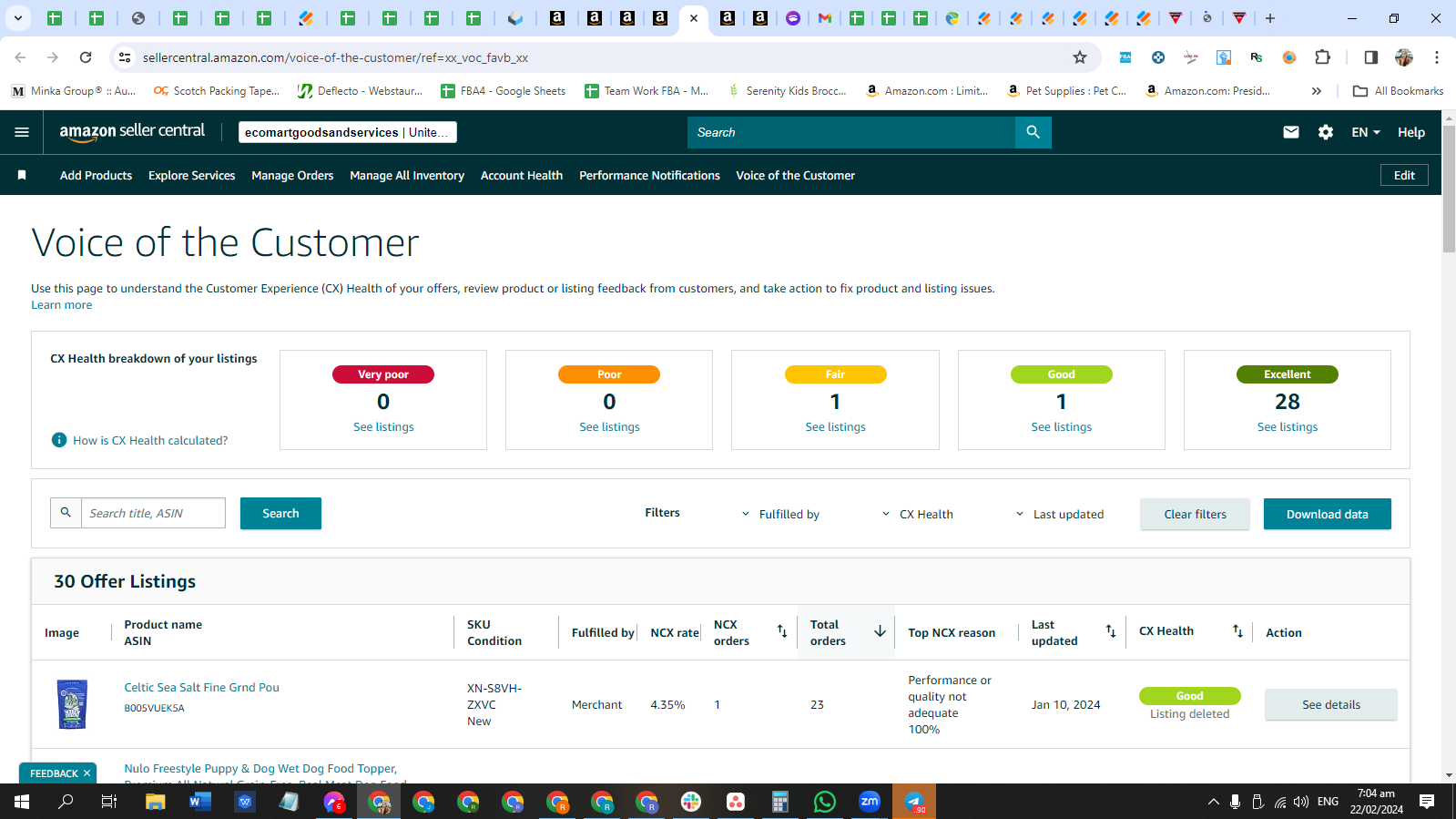Viewport: 1456px width, 819px height.
Task: Go to Manage Orders
Action: pos(292,175)
